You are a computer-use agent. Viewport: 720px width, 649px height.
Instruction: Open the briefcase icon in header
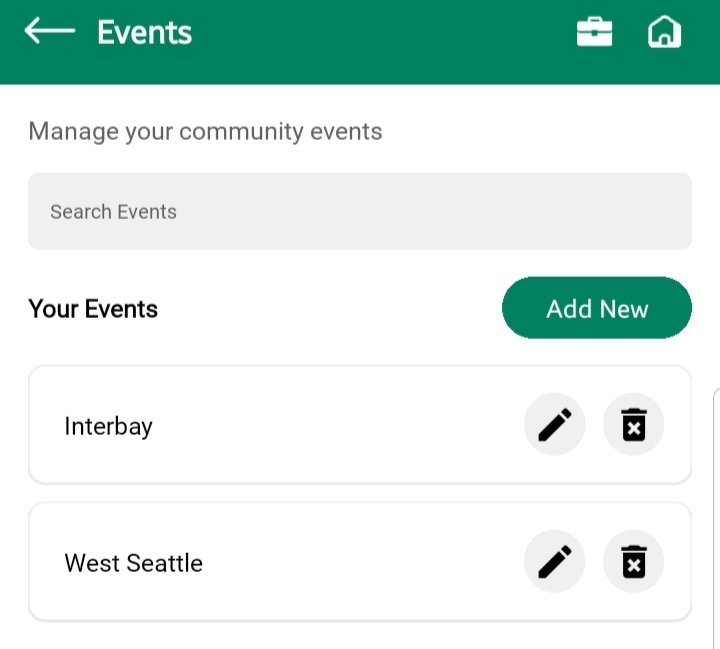pos(594,33)
